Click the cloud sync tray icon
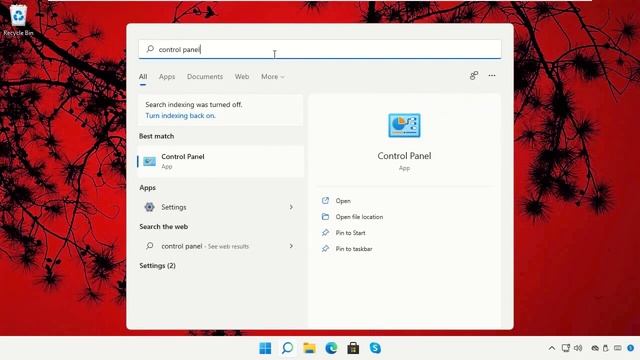This screenshot has width=640, height=360. [x=595, y=348]
